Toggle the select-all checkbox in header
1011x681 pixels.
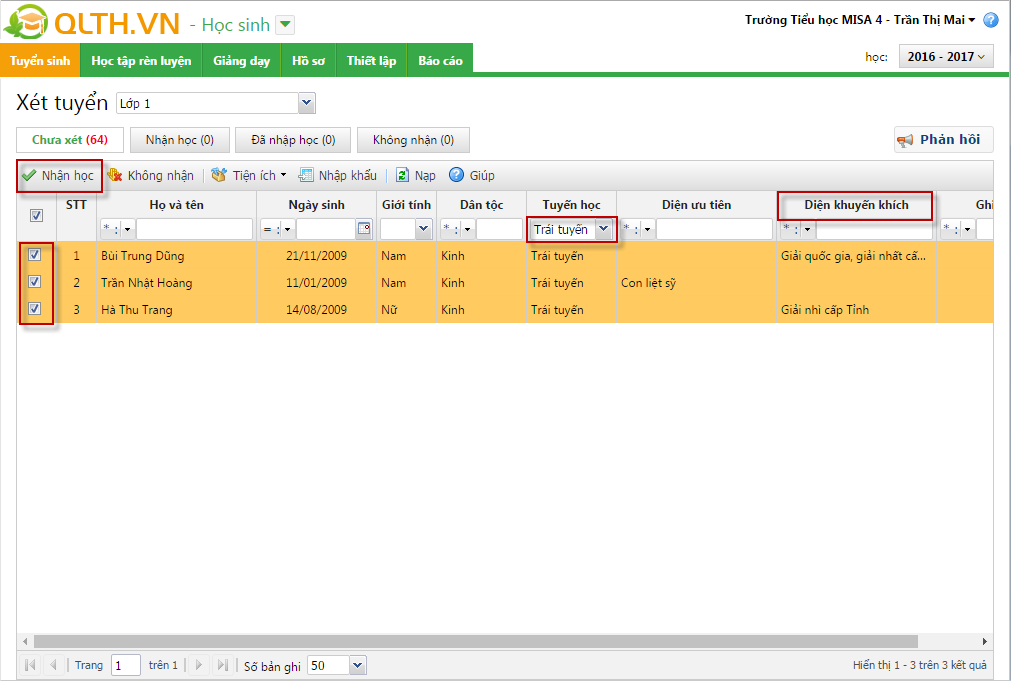tap(36, 215)
